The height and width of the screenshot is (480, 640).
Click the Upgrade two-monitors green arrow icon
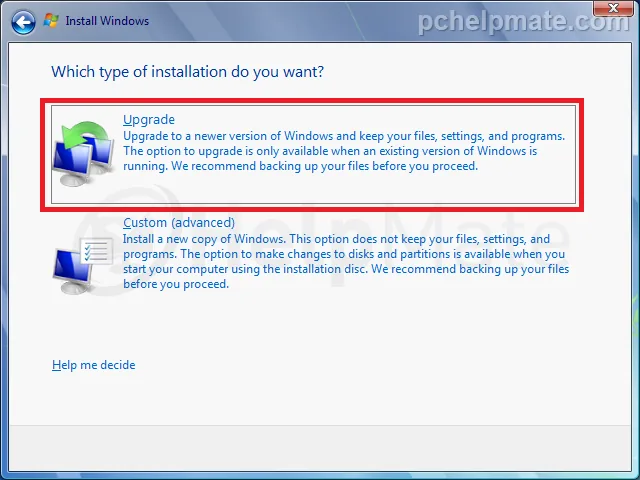pos(84,153)
